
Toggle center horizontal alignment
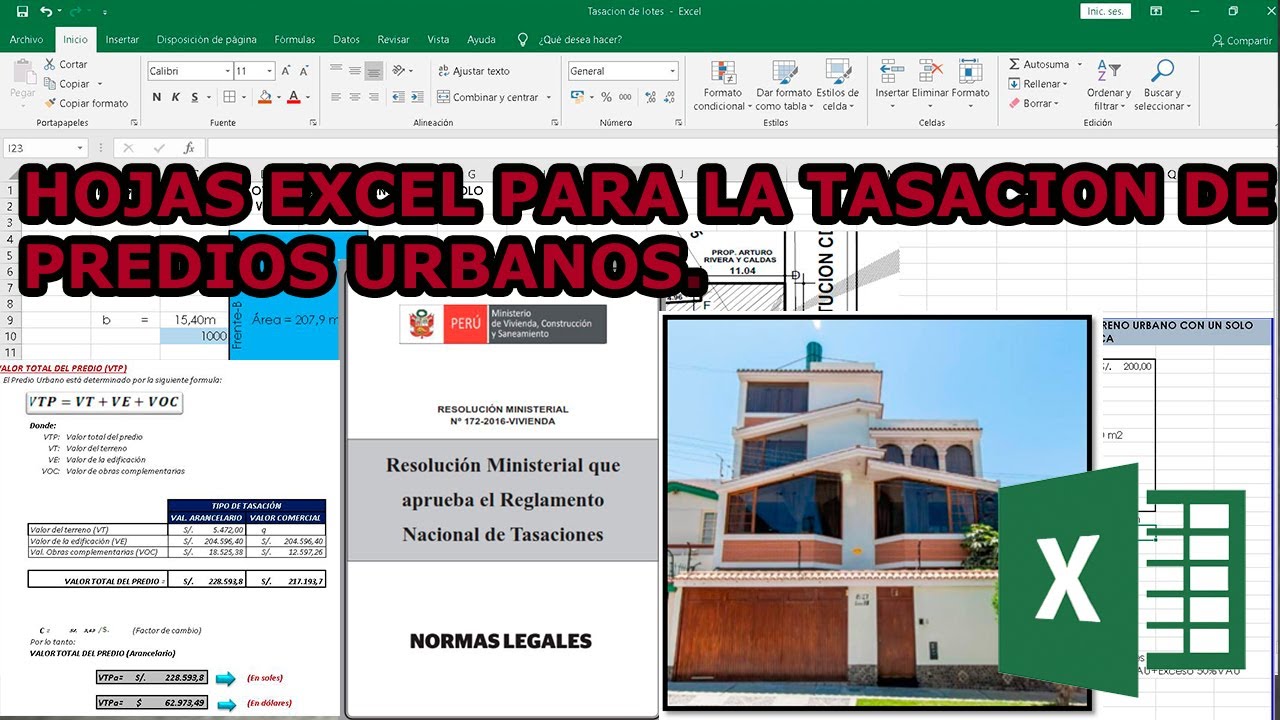point(354,97)
